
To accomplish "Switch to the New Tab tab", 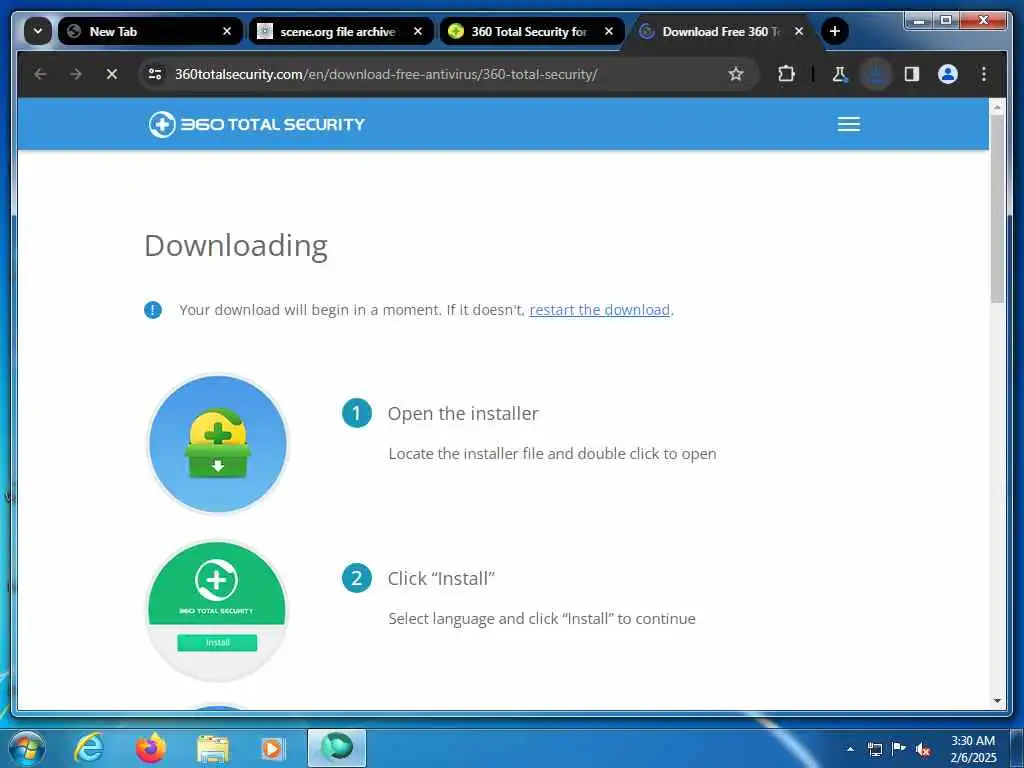I will [x=150, y=31].
